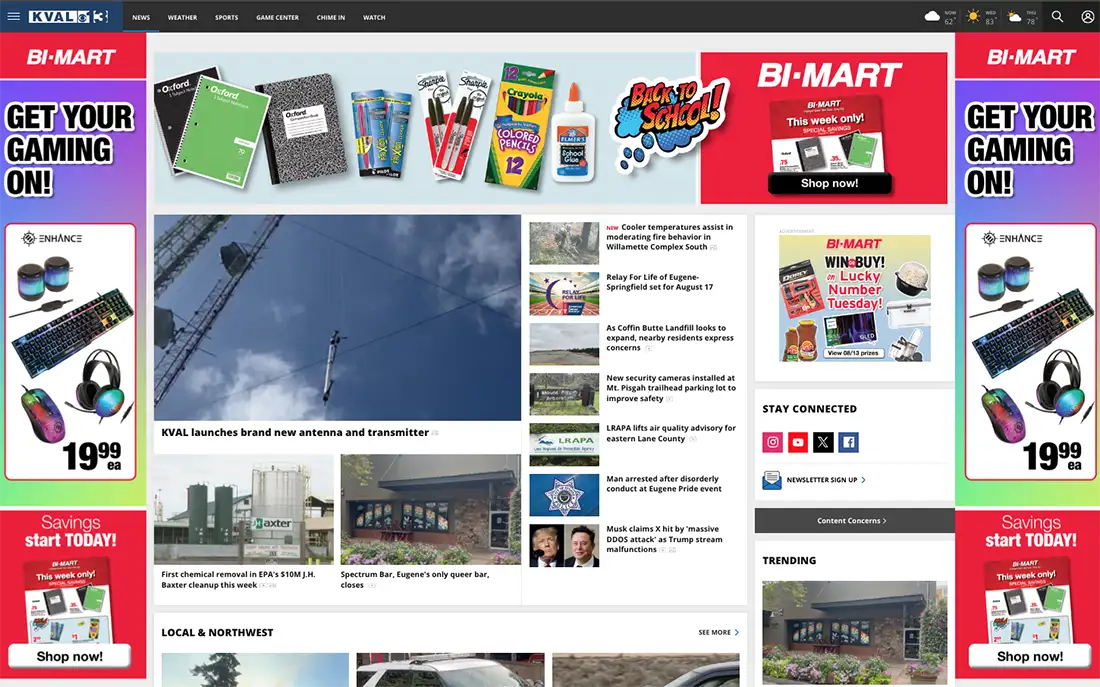Screen dimensions: 1100x687
Task: Read First chemical removal EPA Baxter headline
Action: point(239,580)
